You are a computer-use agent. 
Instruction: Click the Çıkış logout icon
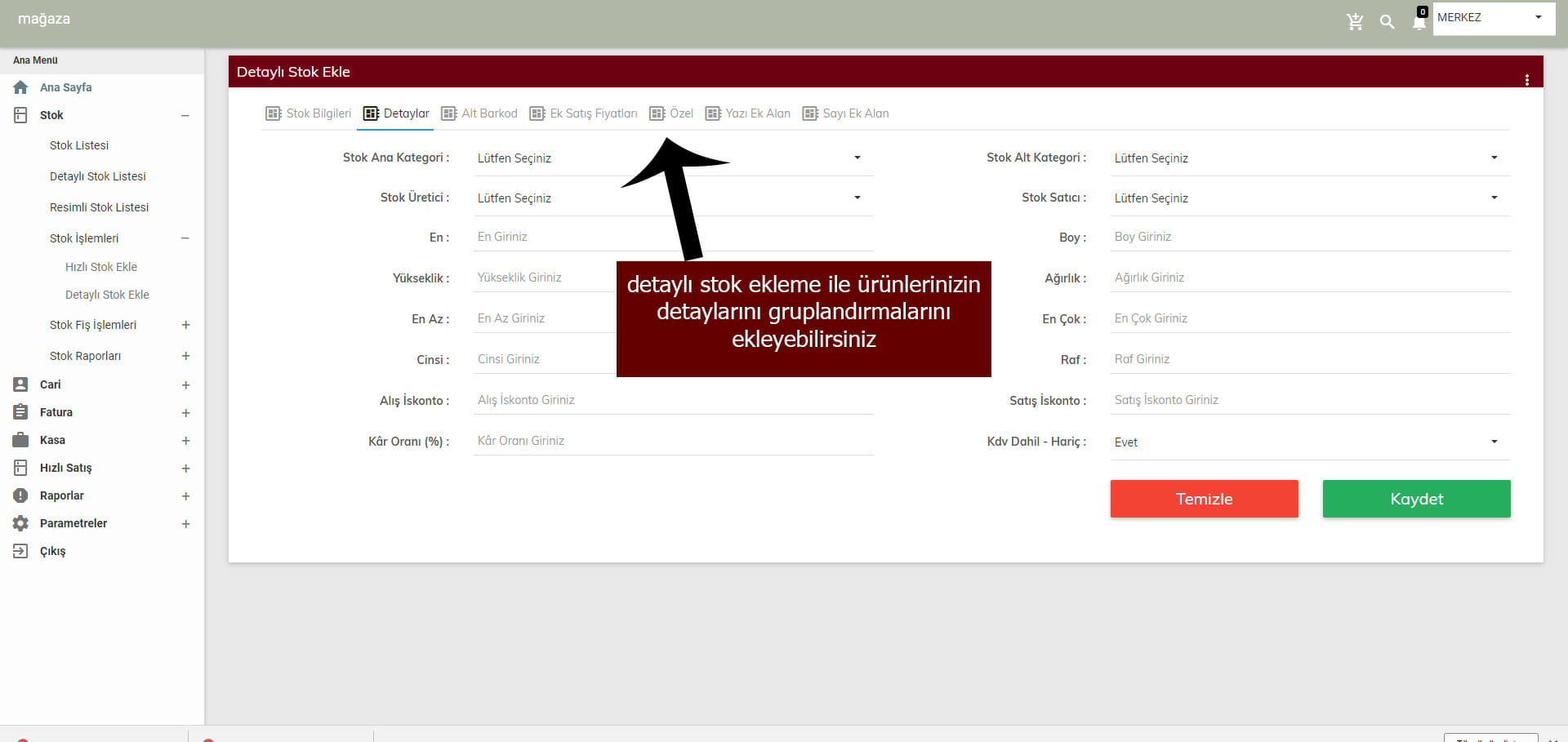(x=20, y=551)
